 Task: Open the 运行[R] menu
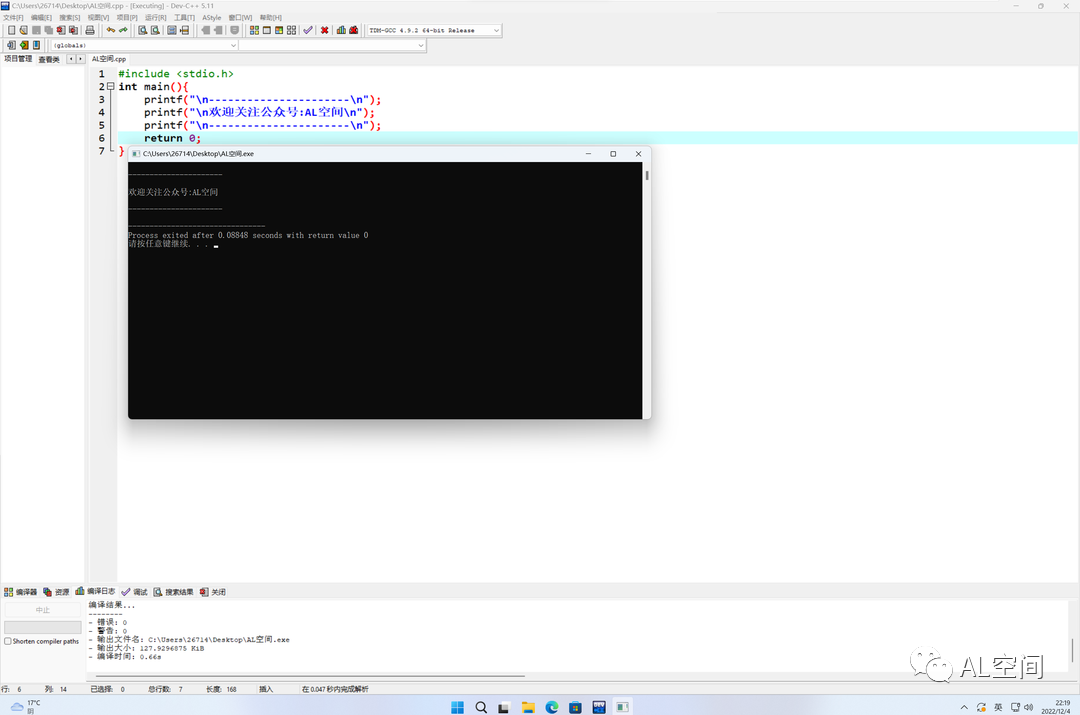156,17
